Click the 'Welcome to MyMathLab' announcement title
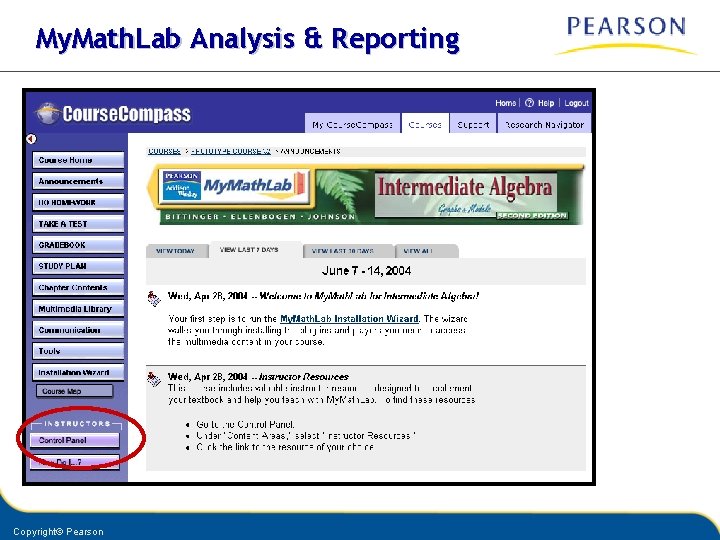This screenshot has width=720, height=540. pyautogui.click(x=369, y=296)
